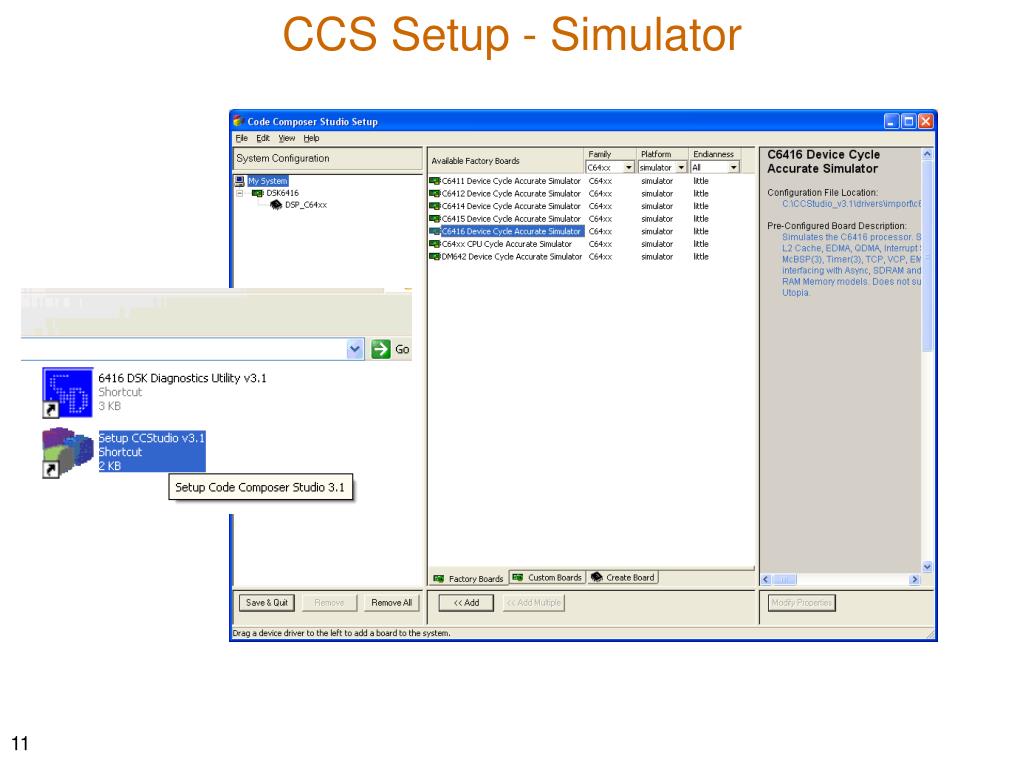The height and width of the screenshot is (768, 1024).
Task: Click board icon beside DM642 simulator
Action: click(434, 257)
